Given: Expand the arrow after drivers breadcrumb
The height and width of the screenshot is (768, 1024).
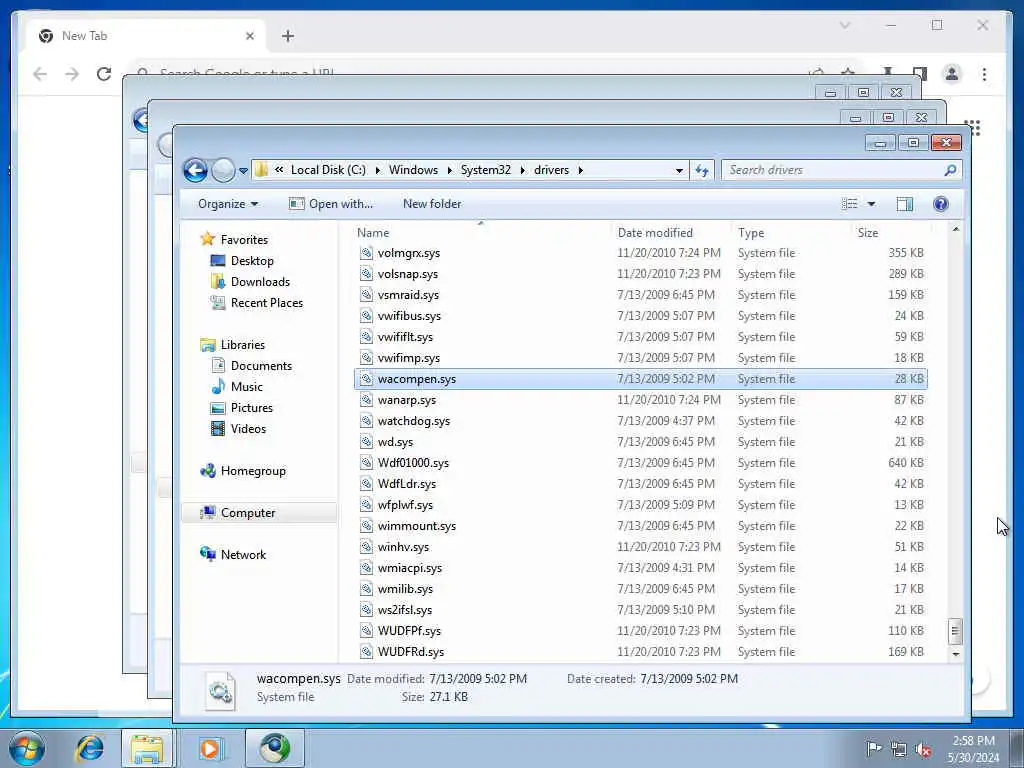Looking at the screenshot, I should [580, 170].
